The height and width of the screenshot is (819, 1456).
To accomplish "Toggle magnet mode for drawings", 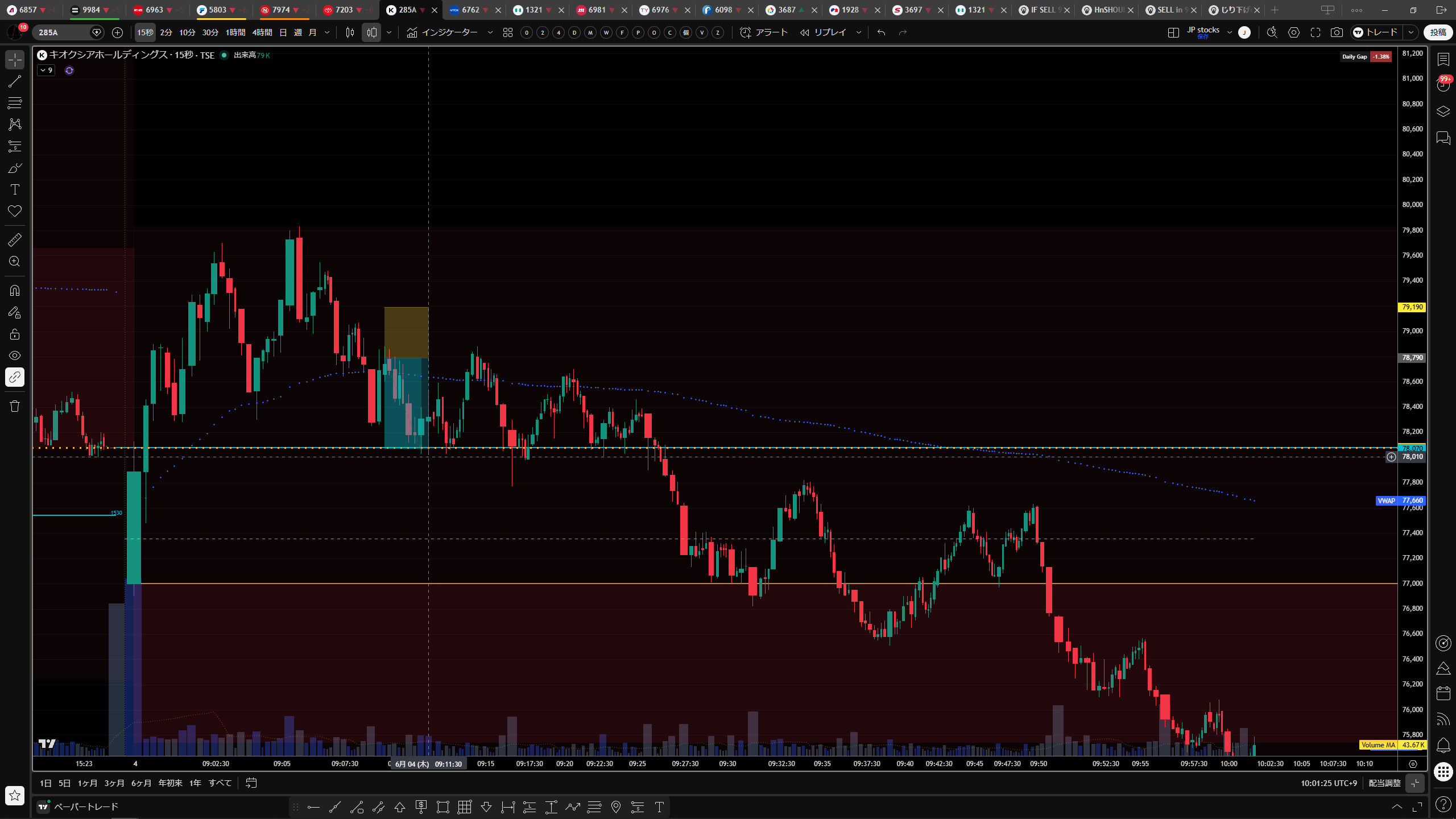I will click(15, 291).
